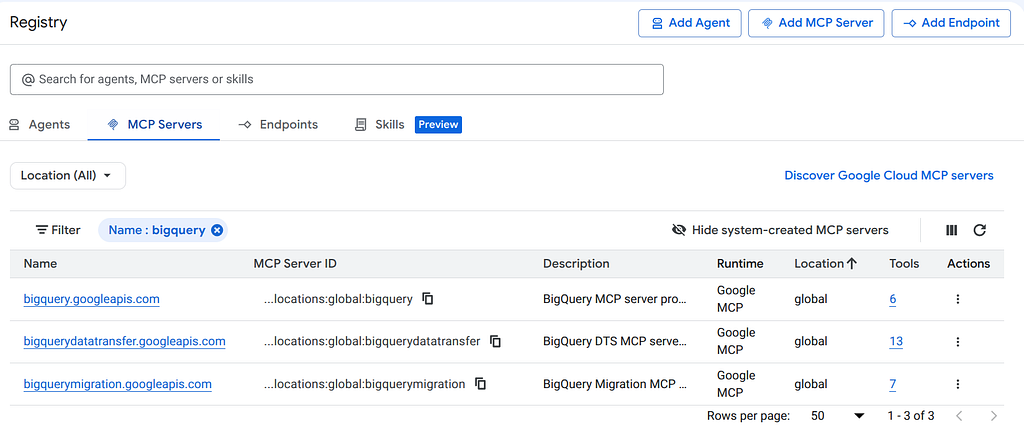Viewport: 1024px width, 426px height.
Task: Open actions menu for bigquerydatatransfer.googleapis.com row
Action: [957, 342]
